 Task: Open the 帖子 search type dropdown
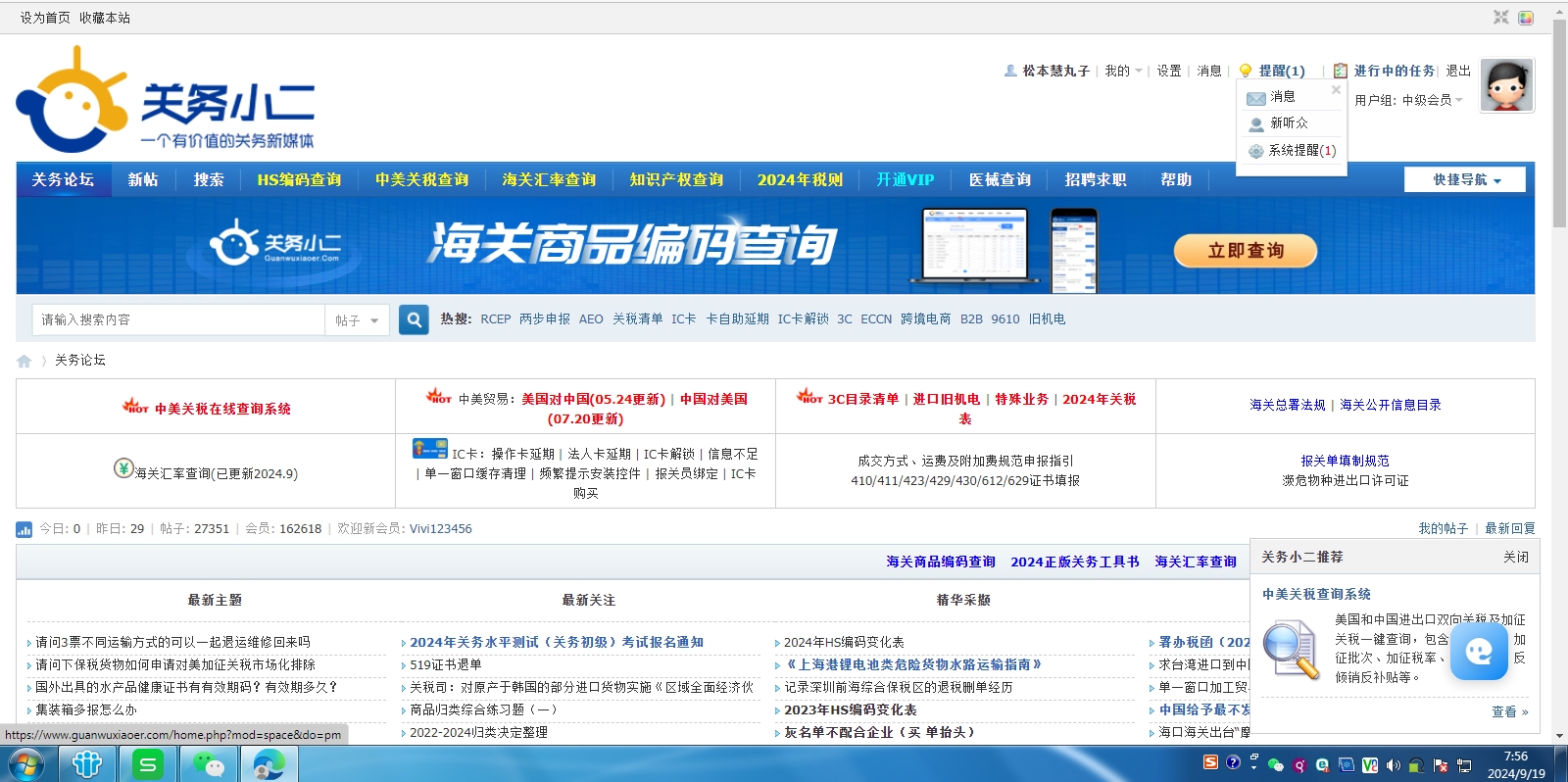pyautogui.click(x=357, y=320)
